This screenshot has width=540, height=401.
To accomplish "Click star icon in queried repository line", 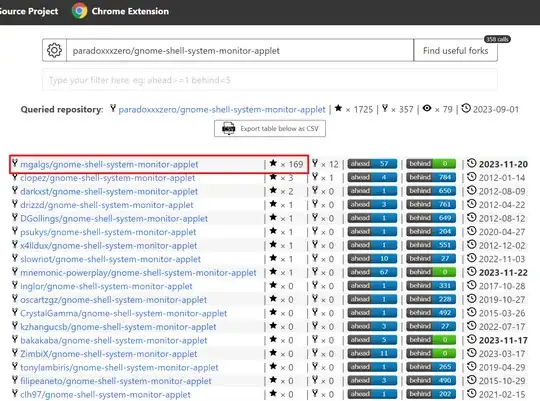I will click(x=338, y=108).
